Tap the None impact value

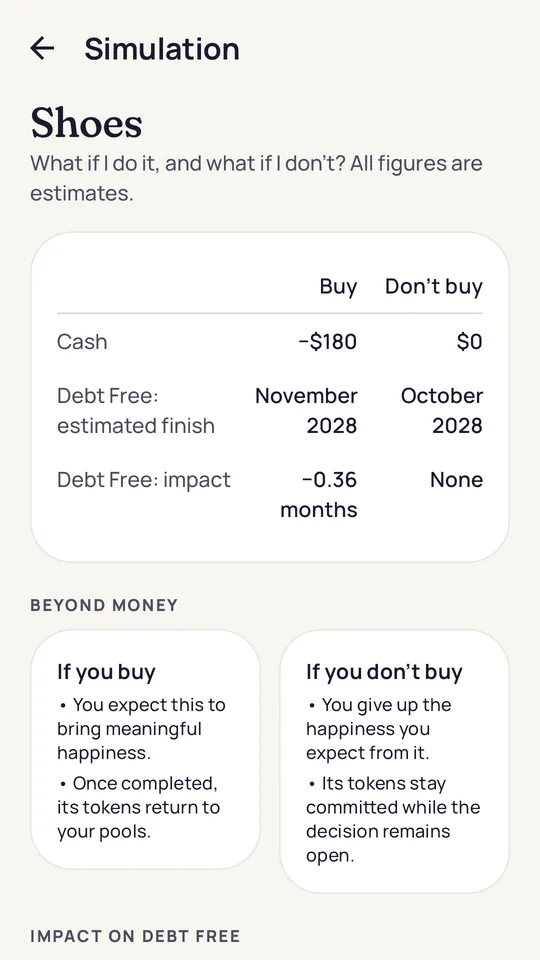click(456, 479)
